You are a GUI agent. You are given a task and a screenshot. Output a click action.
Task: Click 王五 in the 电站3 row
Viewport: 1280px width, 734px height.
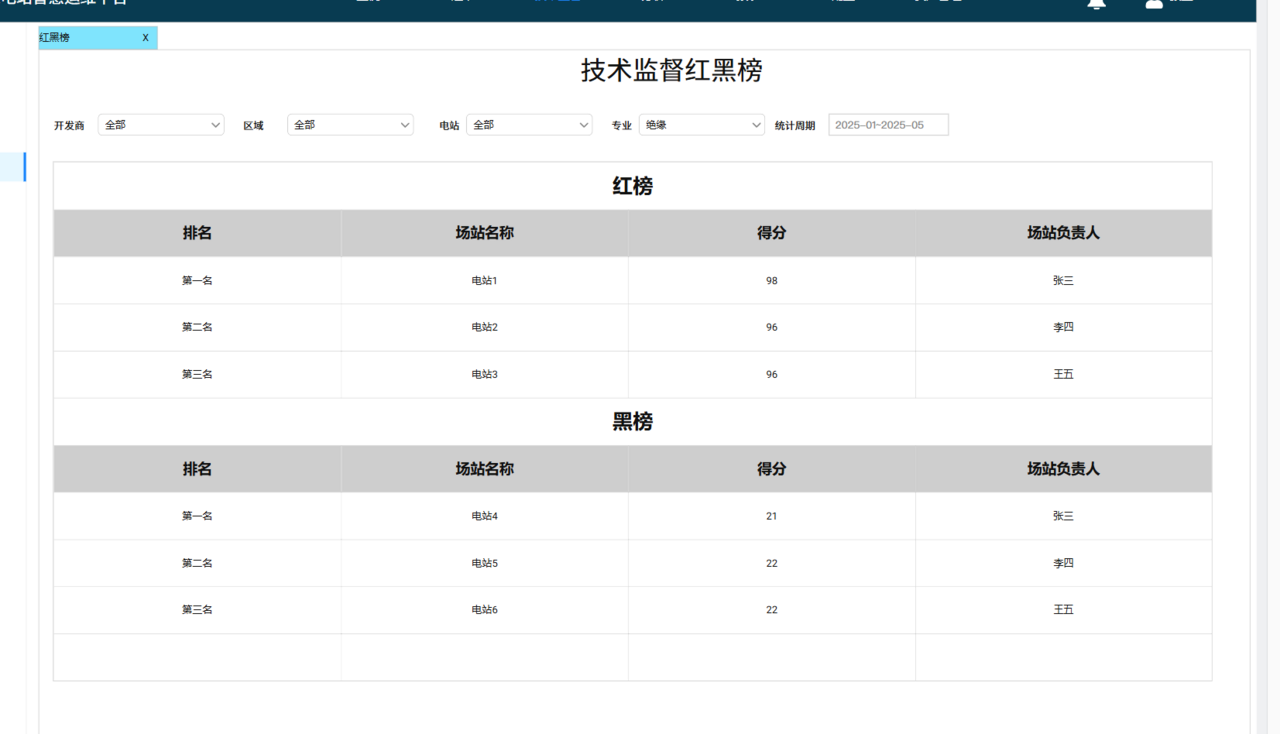(1063, 374)
